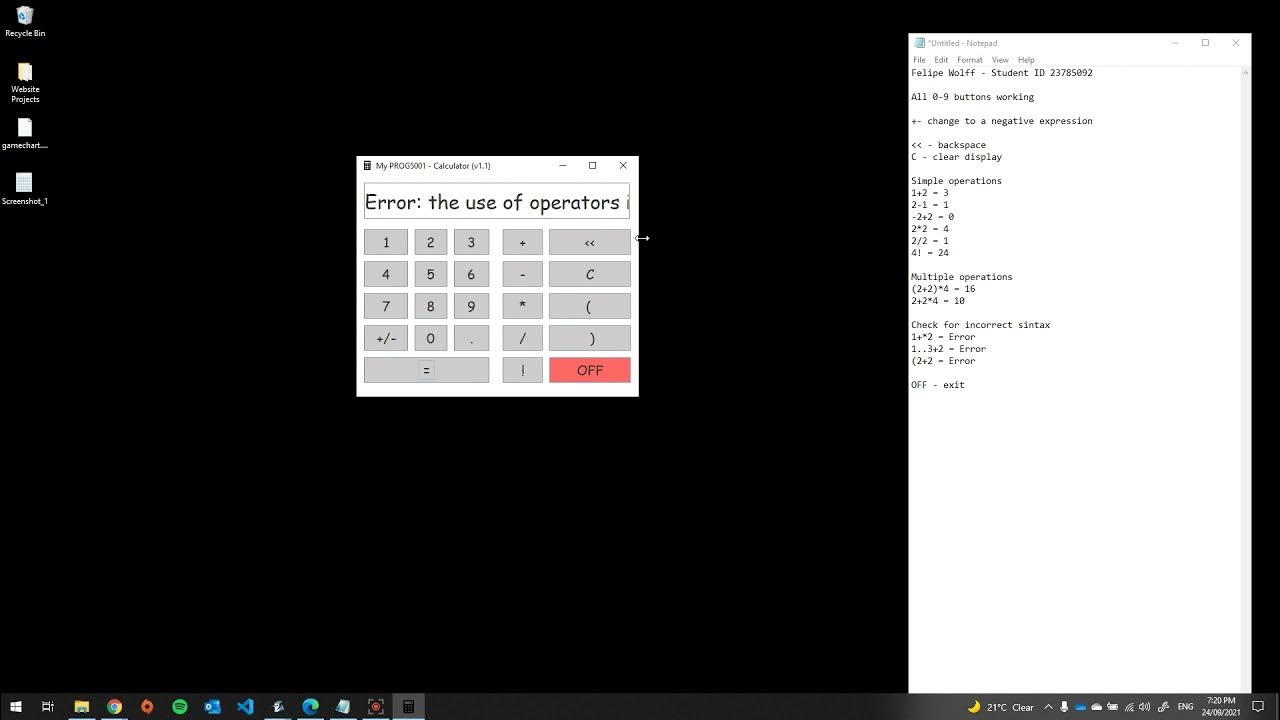The width and height of the screenshot is (1280, 720).
Task: Open volume speaker tray icon
Action: [x=1144, y=707]
